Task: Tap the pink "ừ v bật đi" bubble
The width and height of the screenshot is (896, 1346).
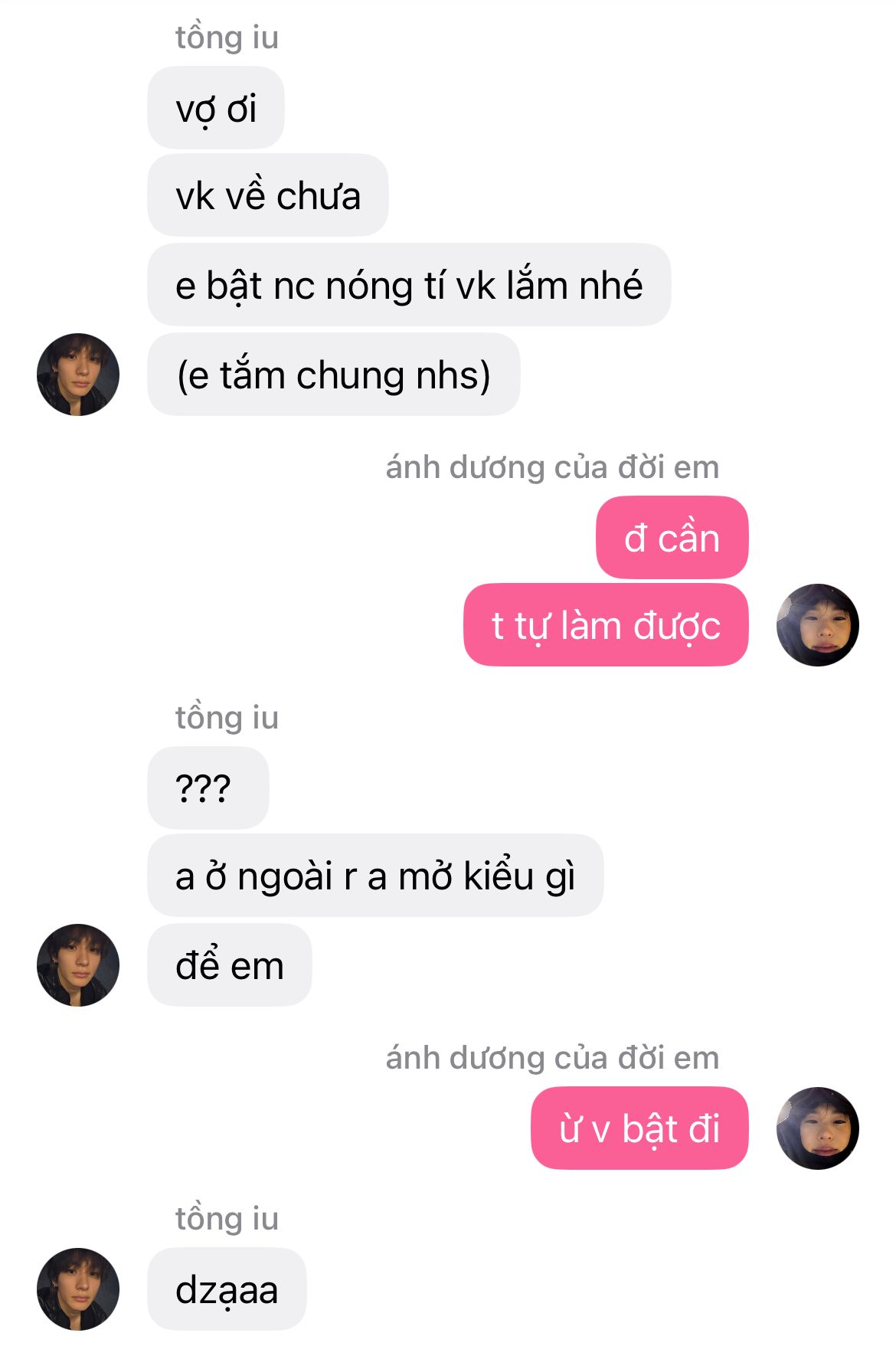Action: point(639,1128)
